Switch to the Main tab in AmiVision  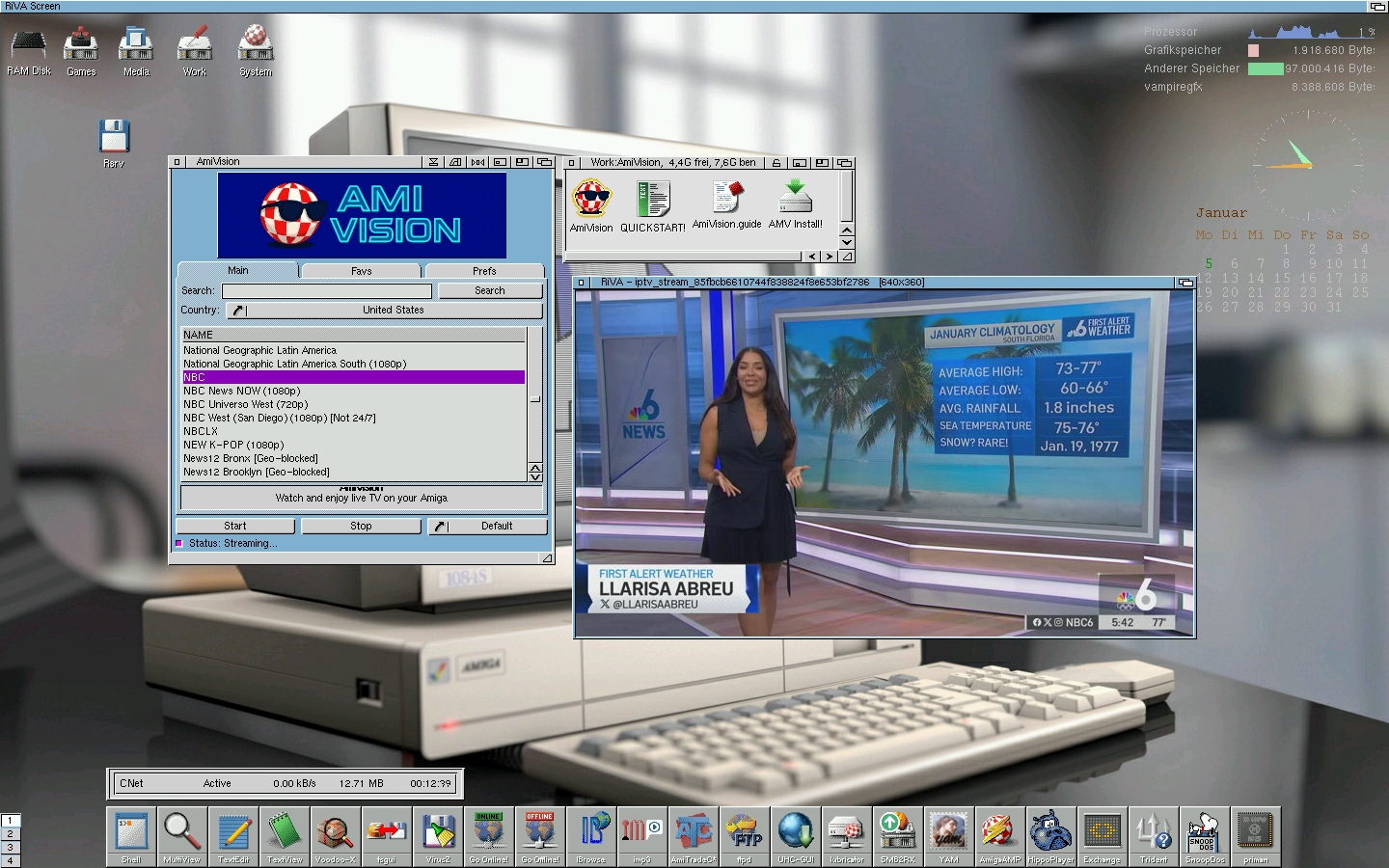click(238, 271)
